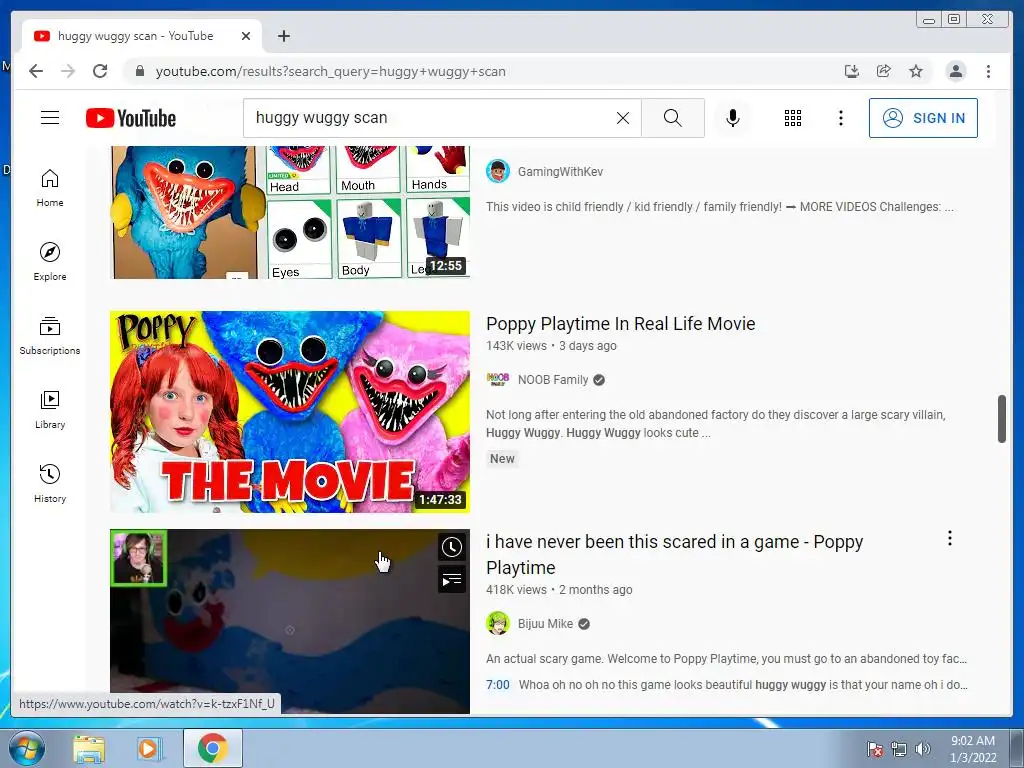Add Bijuu Mike video to queue

pyautogui.click(x=451, y=579)
